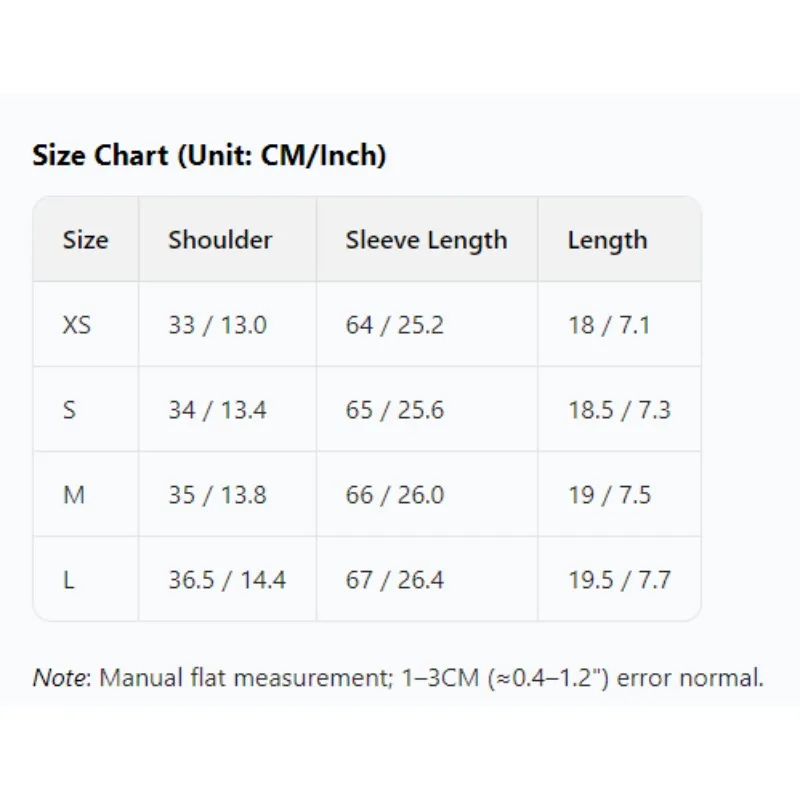Select the S size row label
The height and width of the screenshot is (800, 800).
point(69,410)
